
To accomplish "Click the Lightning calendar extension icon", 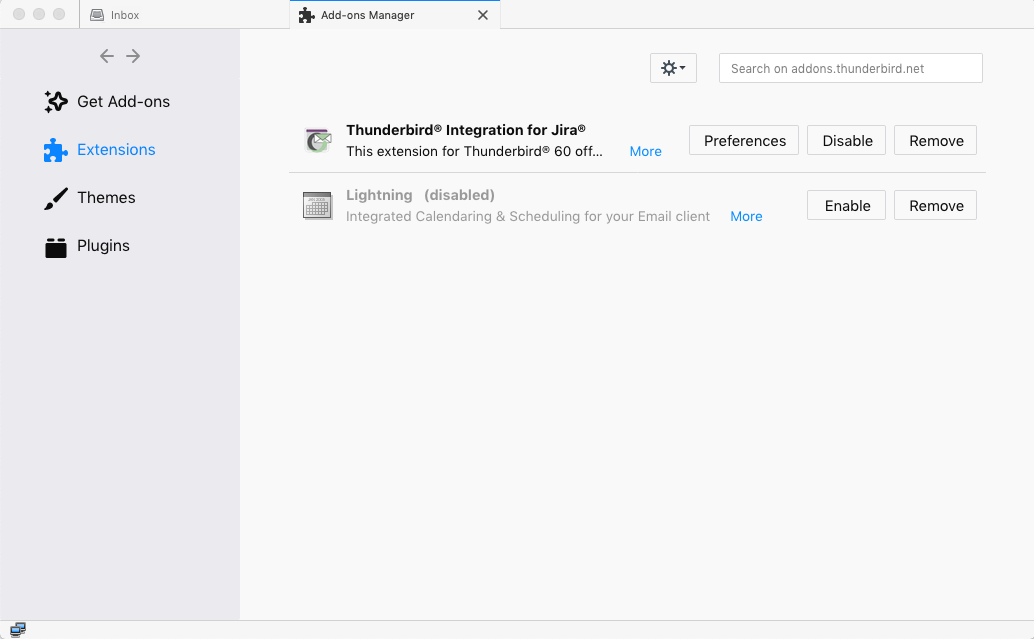I will pyautogui.click(x=317, y=206).
